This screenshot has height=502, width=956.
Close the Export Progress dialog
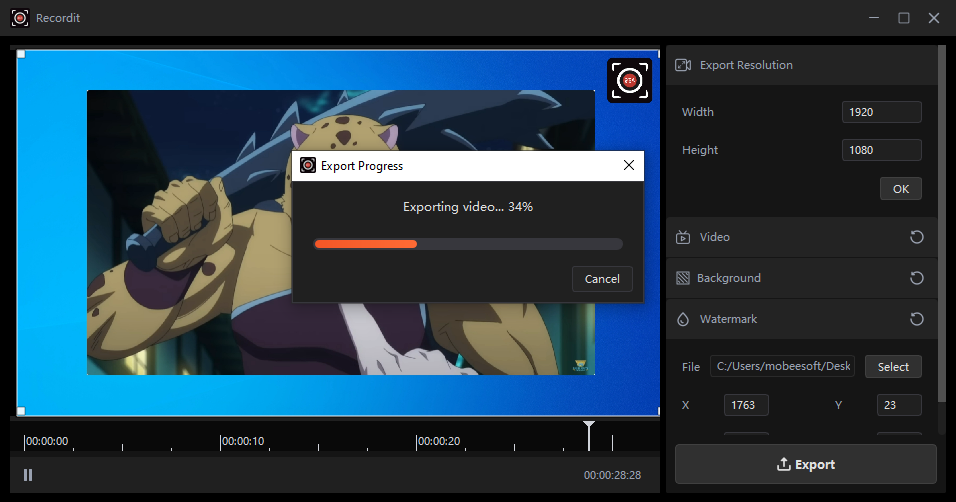[628, 165]
